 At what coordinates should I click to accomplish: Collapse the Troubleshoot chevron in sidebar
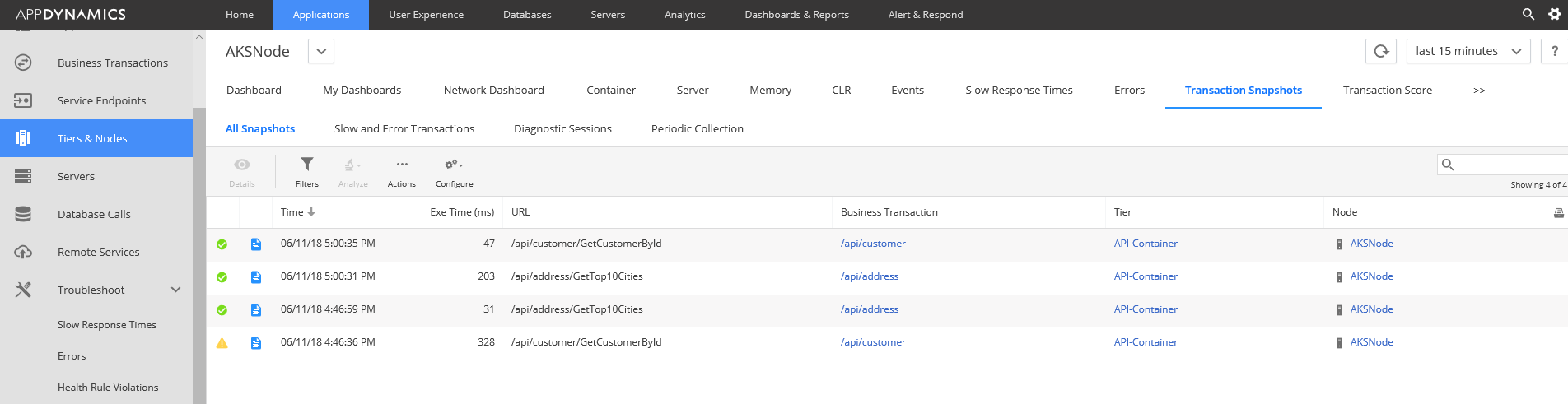[175, 290]
